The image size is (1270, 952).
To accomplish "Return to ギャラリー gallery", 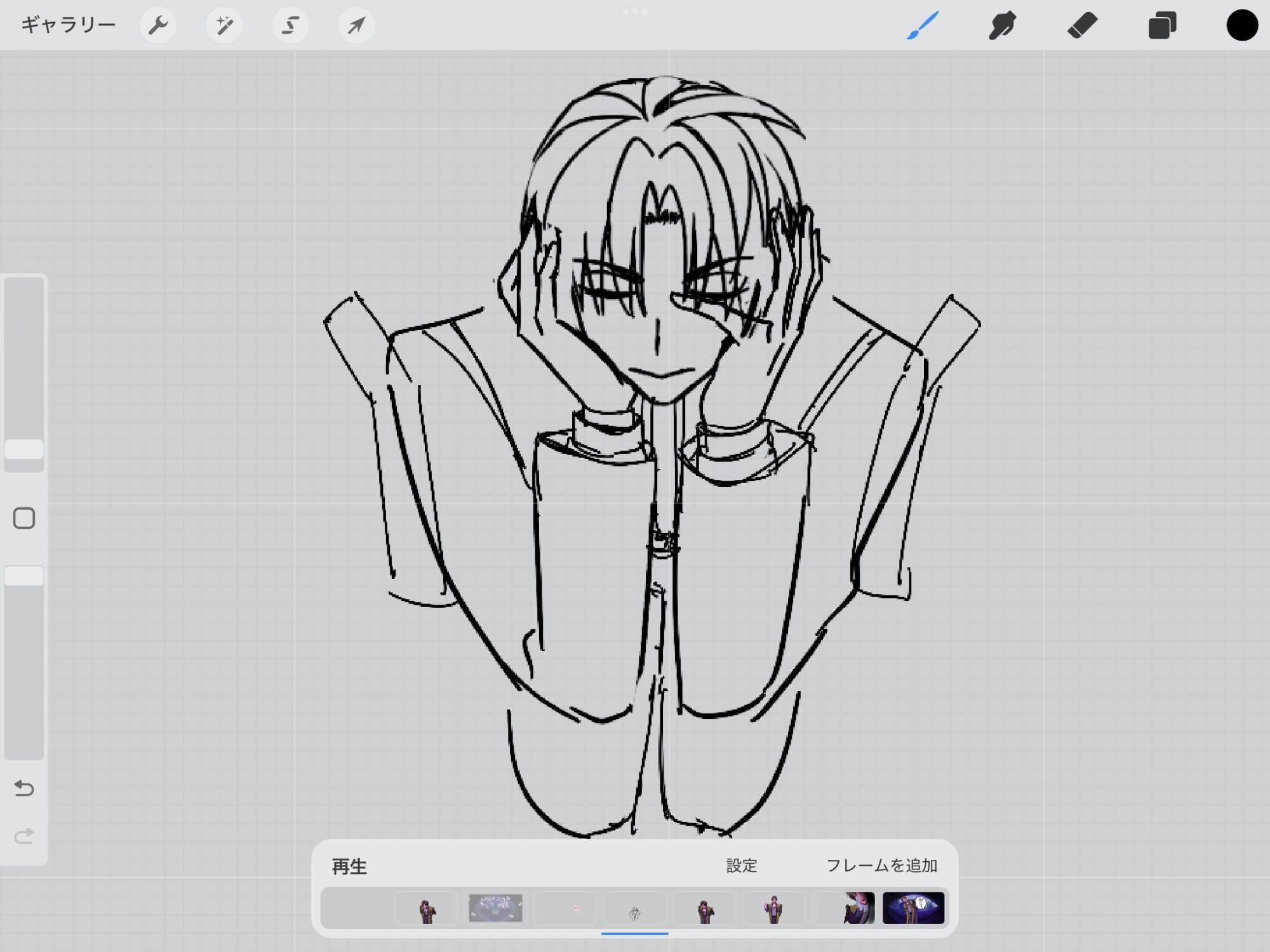I will coord(69,25).
